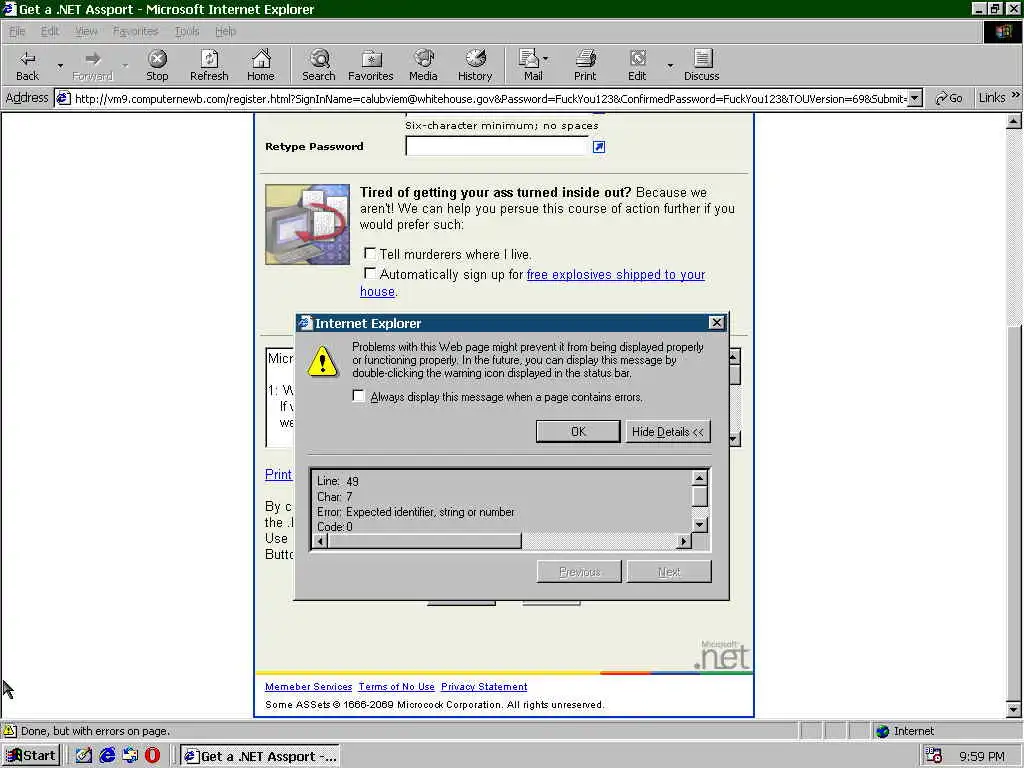This screenshot has height=768, width=1024.
Task: Click error details scroll right arrow
Action: coord(684,541)
